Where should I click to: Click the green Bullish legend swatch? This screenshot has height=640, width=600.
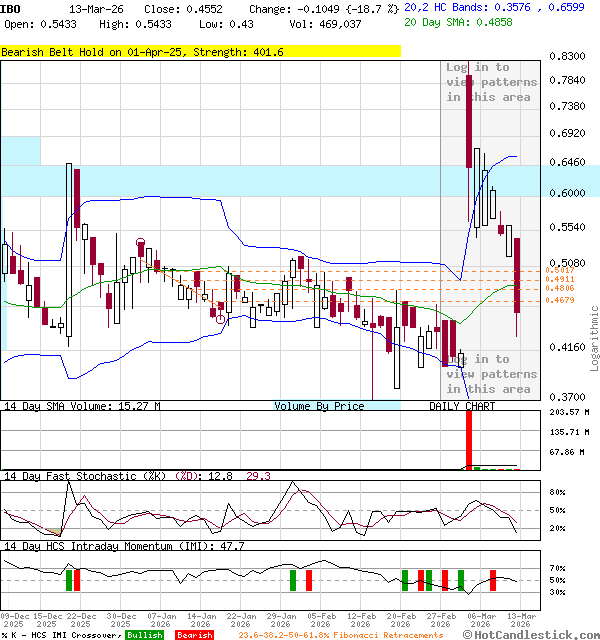pos(144,635)
